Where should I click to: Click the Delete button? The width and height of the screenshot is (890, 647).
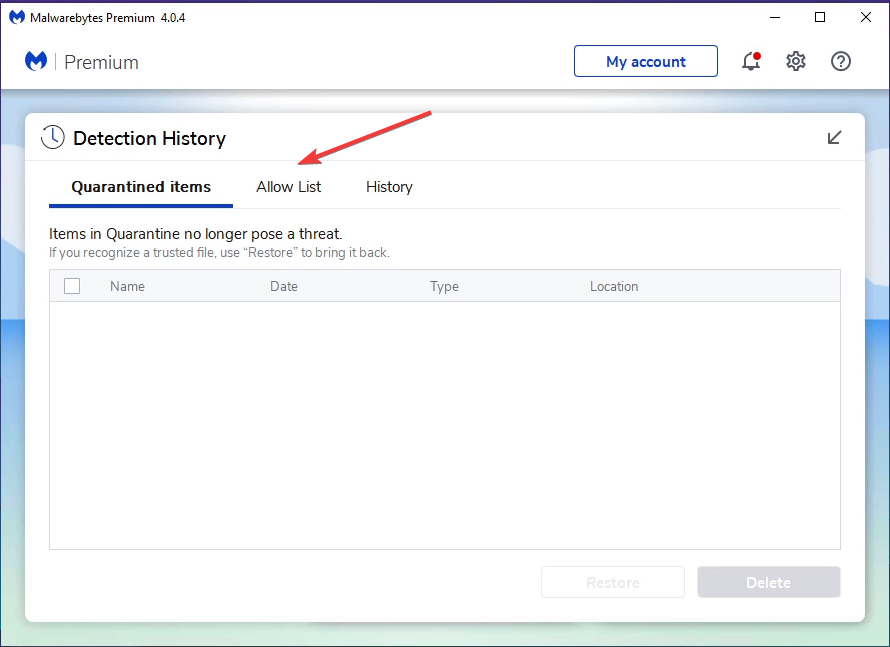(769, 582)
